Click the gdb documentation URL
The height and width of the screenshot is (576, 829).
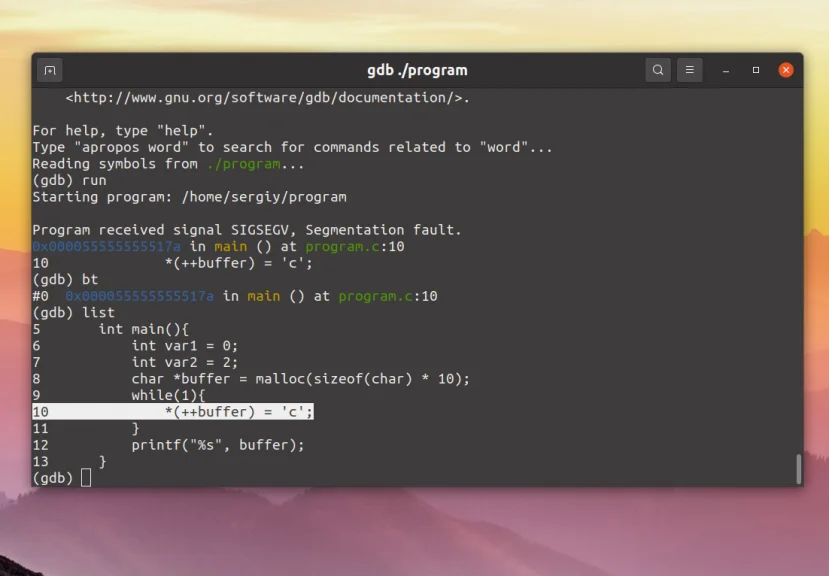pos(268,98)
